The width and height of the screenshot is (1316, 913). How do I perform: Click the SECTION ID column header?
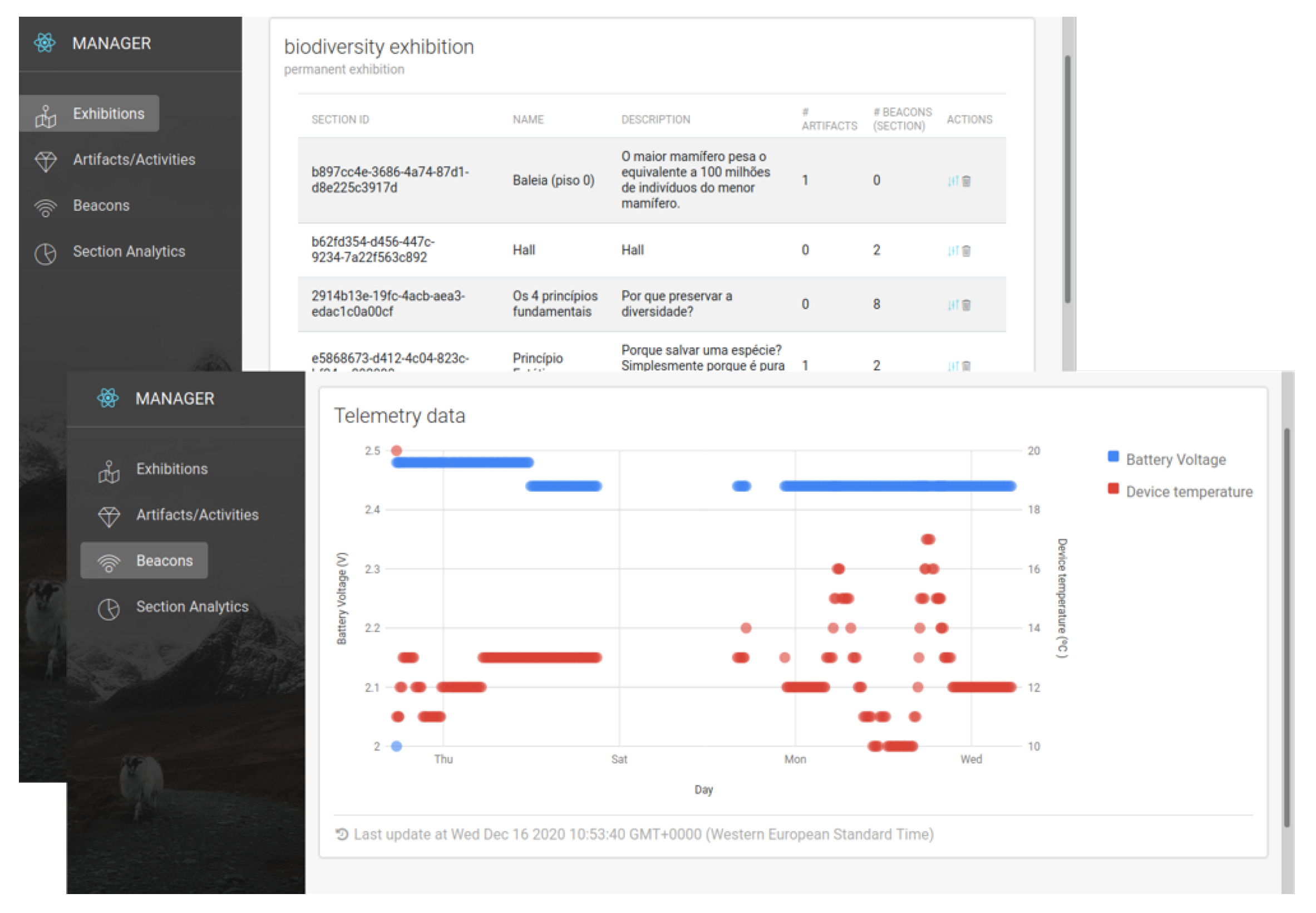[340, 120]
